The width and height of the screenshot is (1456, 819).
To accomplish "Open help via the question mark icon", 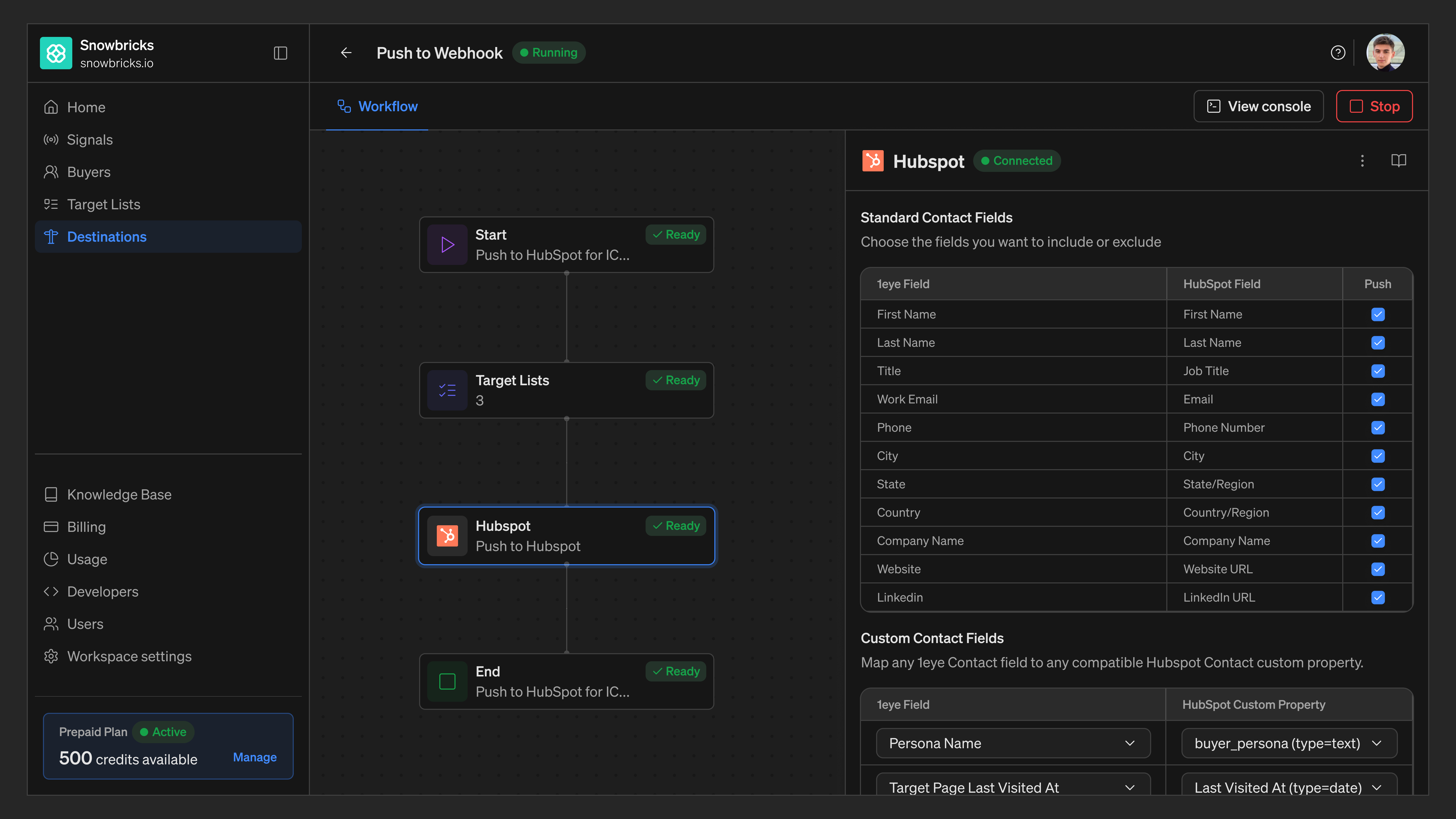I will (x=1338, y=53).
